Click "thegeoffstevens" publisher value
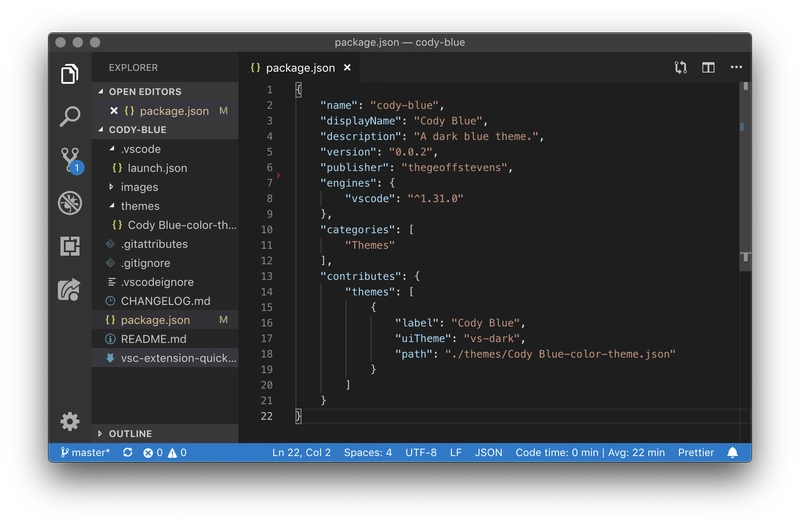Screen dimensions: 800x526 point(454,167)
